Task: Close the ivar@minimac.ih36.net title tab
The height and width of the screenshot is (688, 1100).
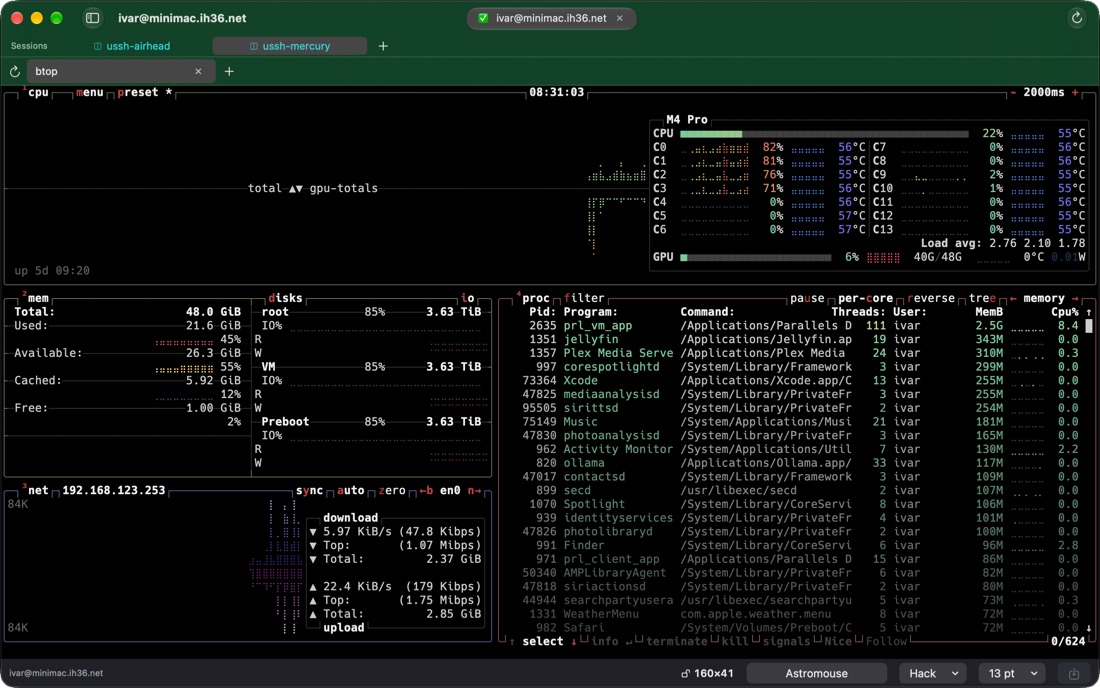Action: click(619, 18)
